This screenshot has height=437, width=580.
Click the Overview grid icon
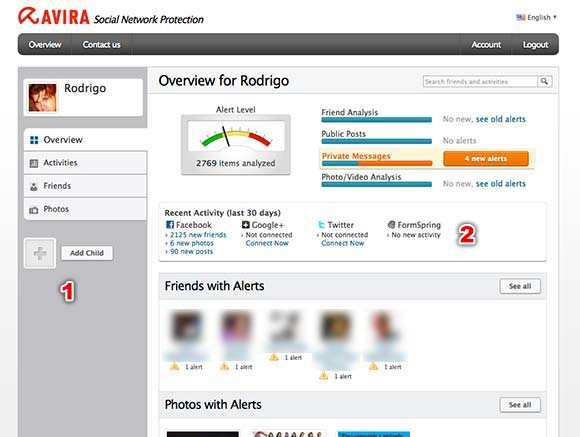(34, 140)
